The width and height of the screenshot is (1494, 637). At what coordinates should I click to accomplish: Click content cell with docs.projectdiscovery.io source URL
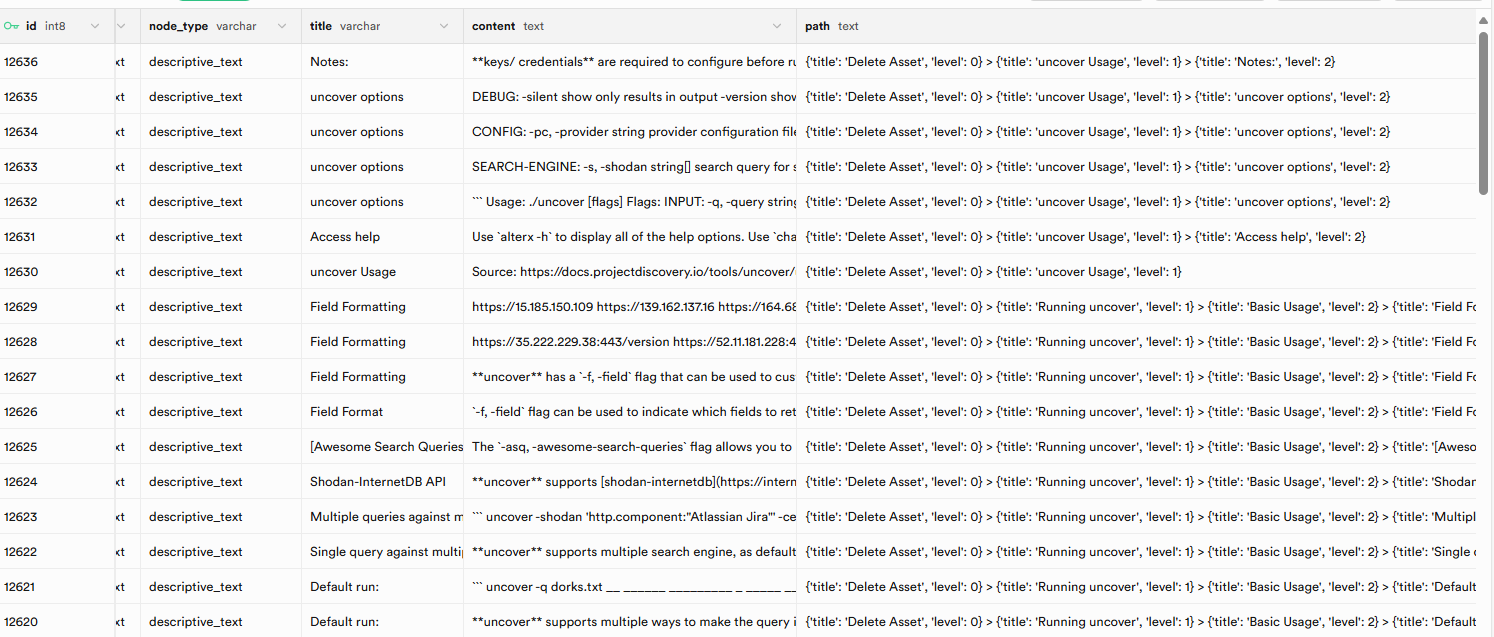[630, 272]
